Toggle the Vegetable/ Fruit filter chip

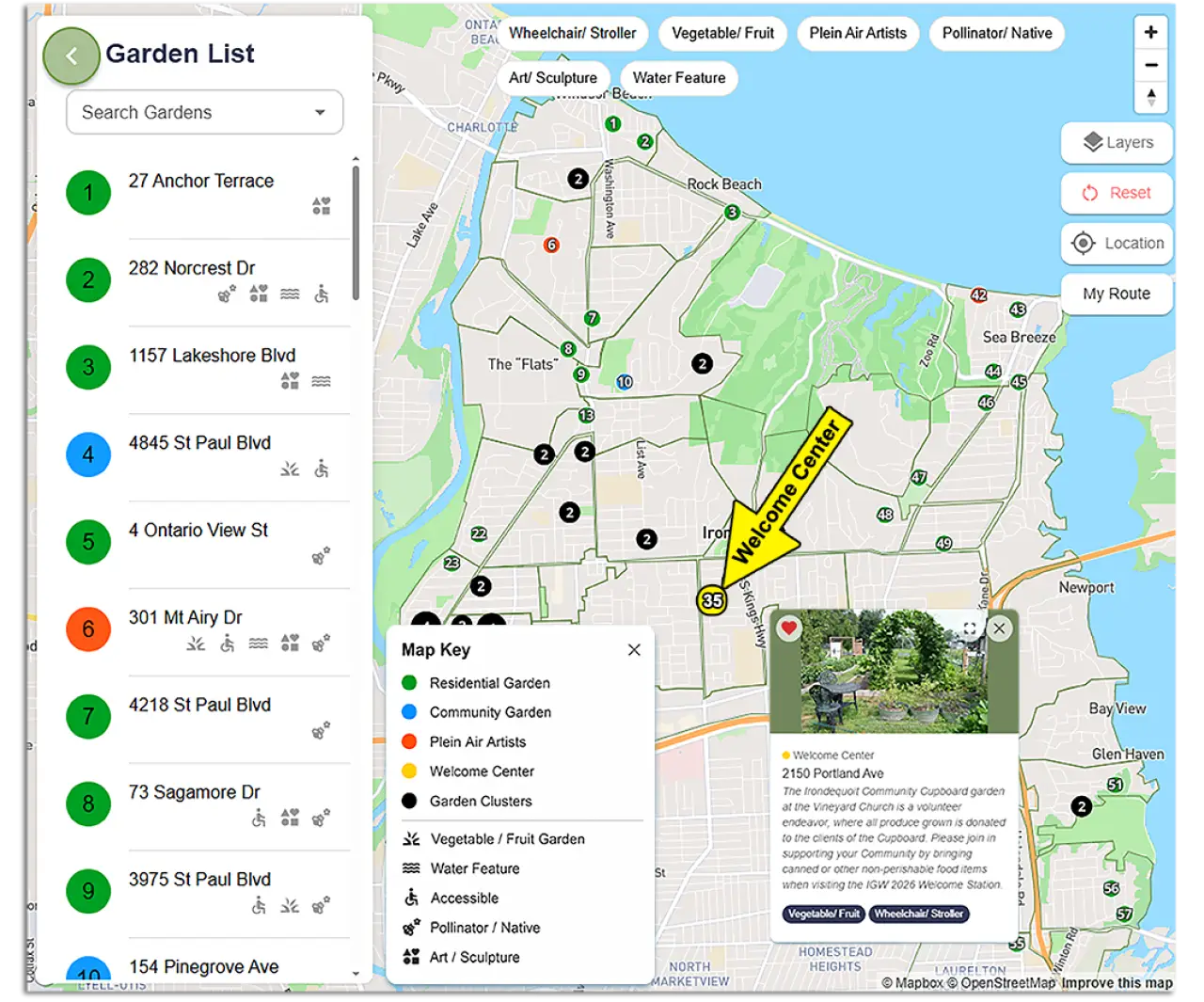(x=722, y=33)
